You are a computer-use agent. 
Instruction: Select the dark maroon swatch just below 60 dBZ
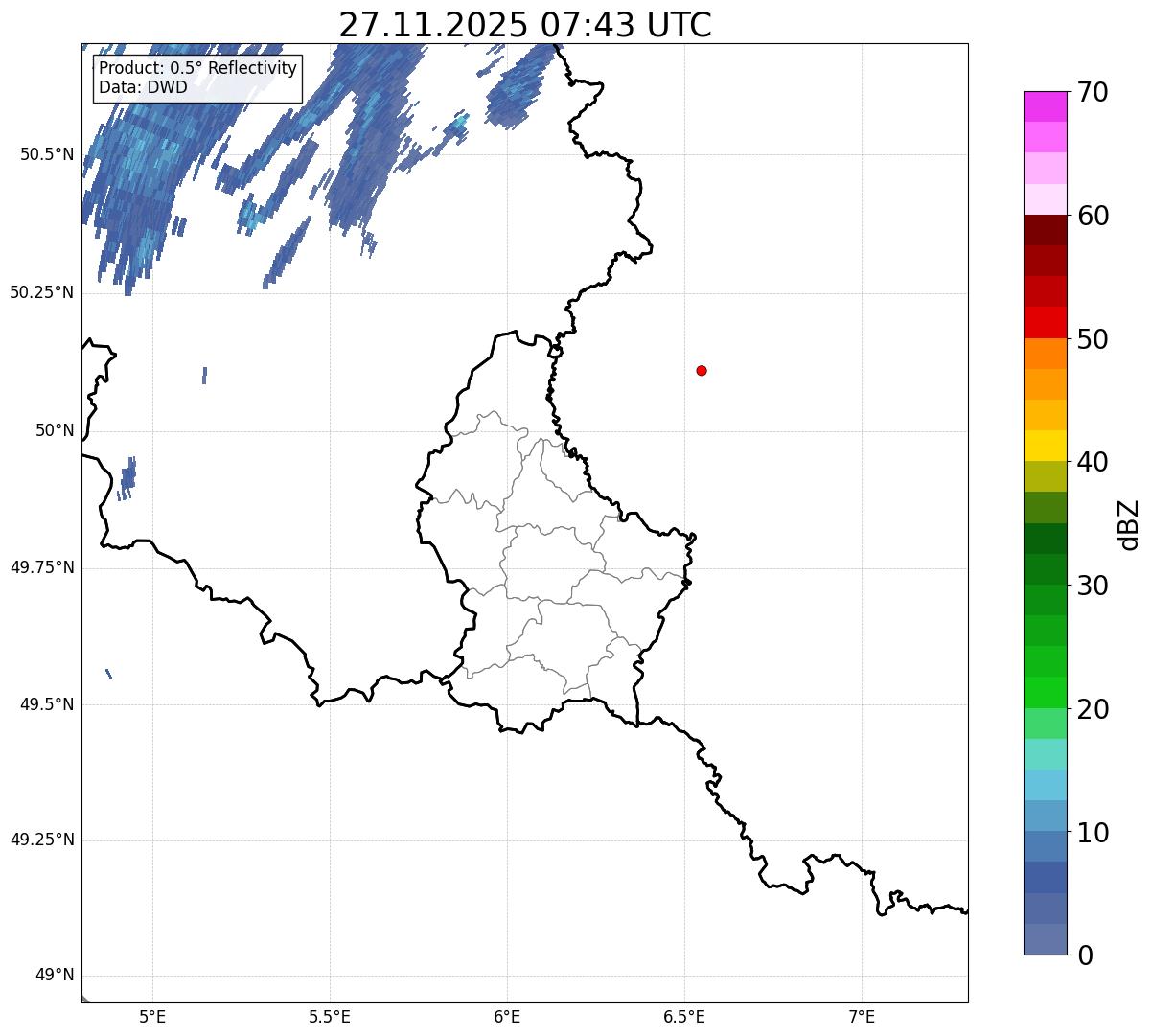click(x=1046, y=230)
